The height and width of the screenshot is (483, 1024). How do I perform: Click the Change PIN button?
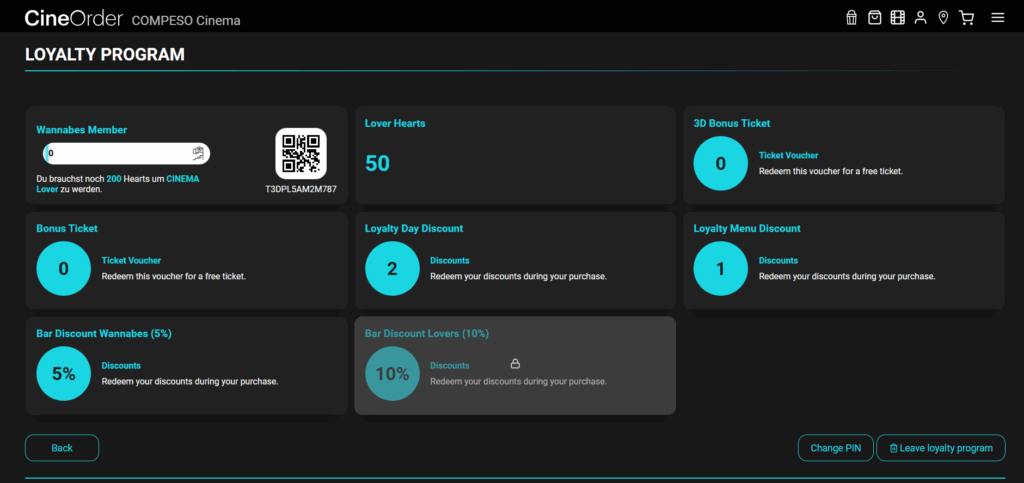[x=835, y=448]
